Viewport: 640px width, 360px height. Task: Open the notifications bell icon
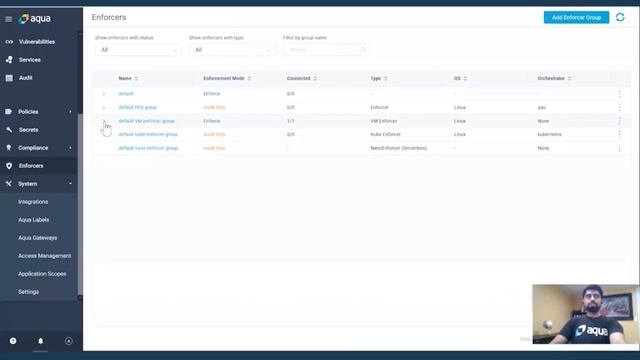pos(40,341)
